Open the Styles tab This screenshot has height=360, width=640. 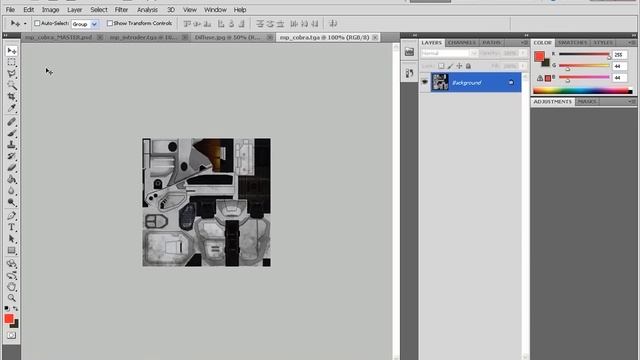coord(603,42)
